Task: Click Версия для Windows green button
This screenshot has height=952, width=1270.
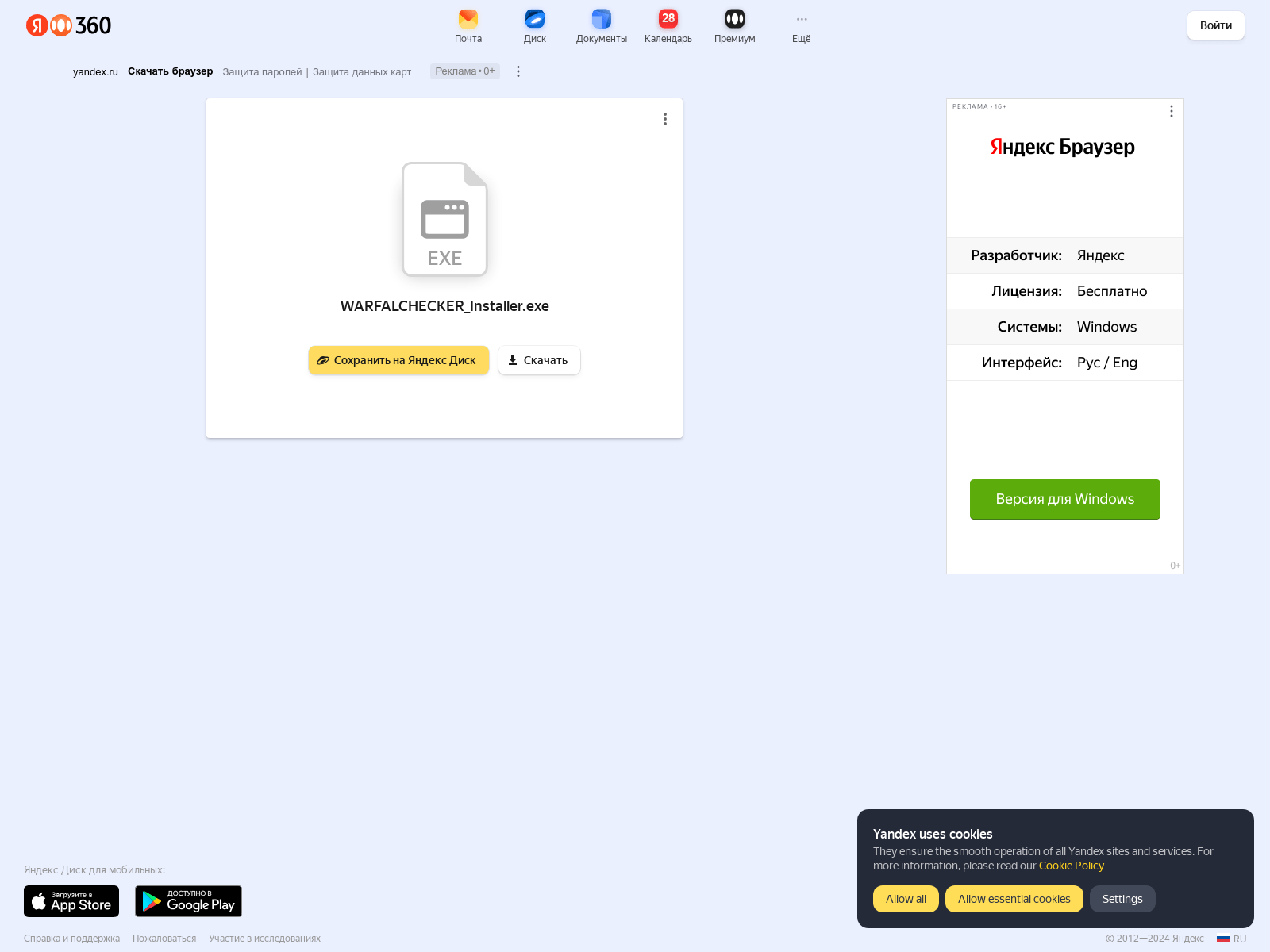Action: 1065,499
